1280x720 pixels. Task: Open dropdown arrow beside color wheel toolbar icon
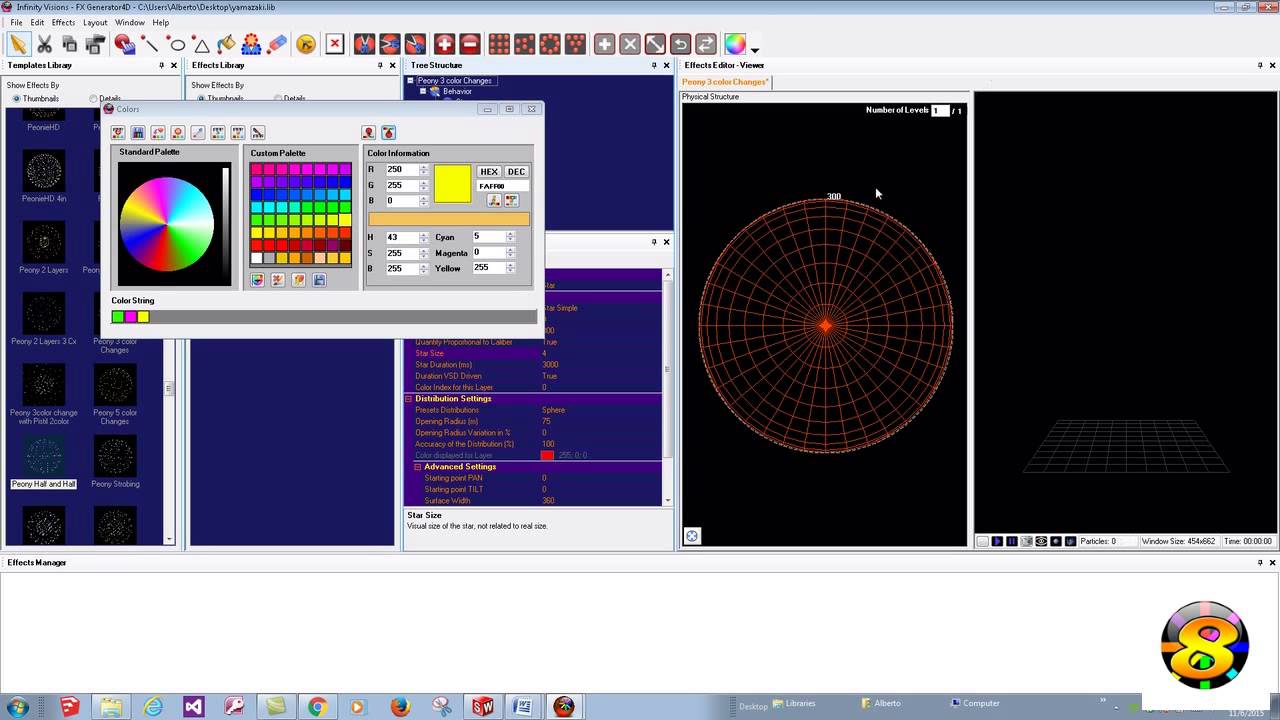click(755, 49)
